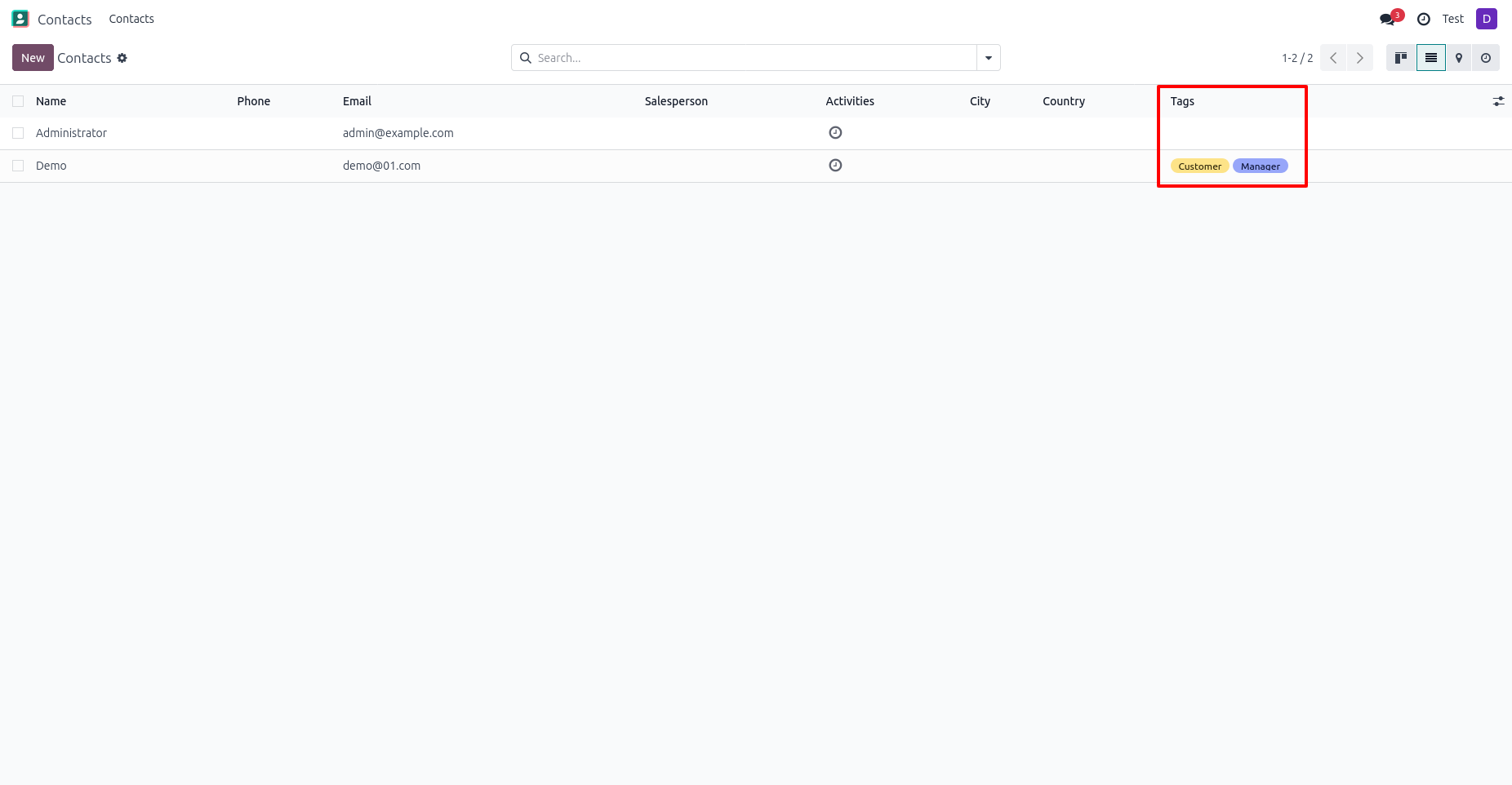
Task: Switch to Map view
Action: pyautogui.click(x=1459, y=58)
